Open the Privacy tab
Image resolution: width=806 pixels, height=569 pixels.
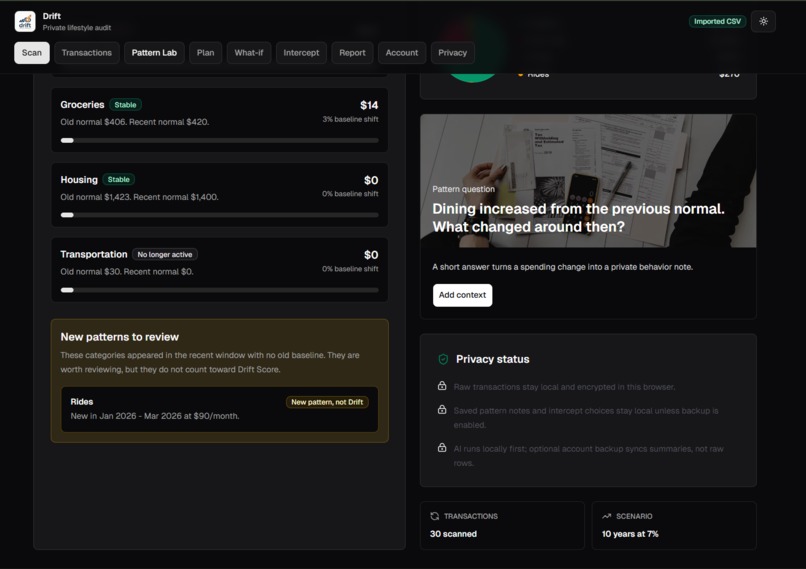[x=452, y=53]
